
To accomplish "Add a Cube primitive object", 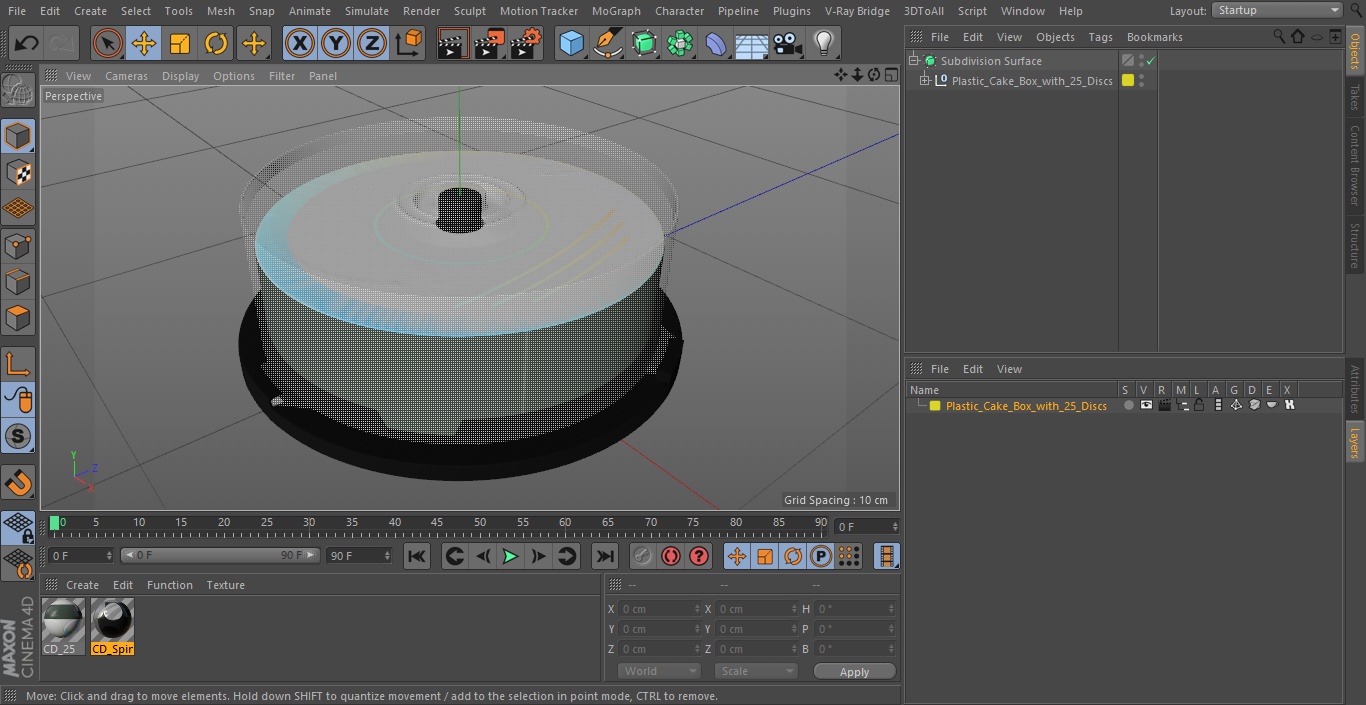I will click(x=571, y=43).
